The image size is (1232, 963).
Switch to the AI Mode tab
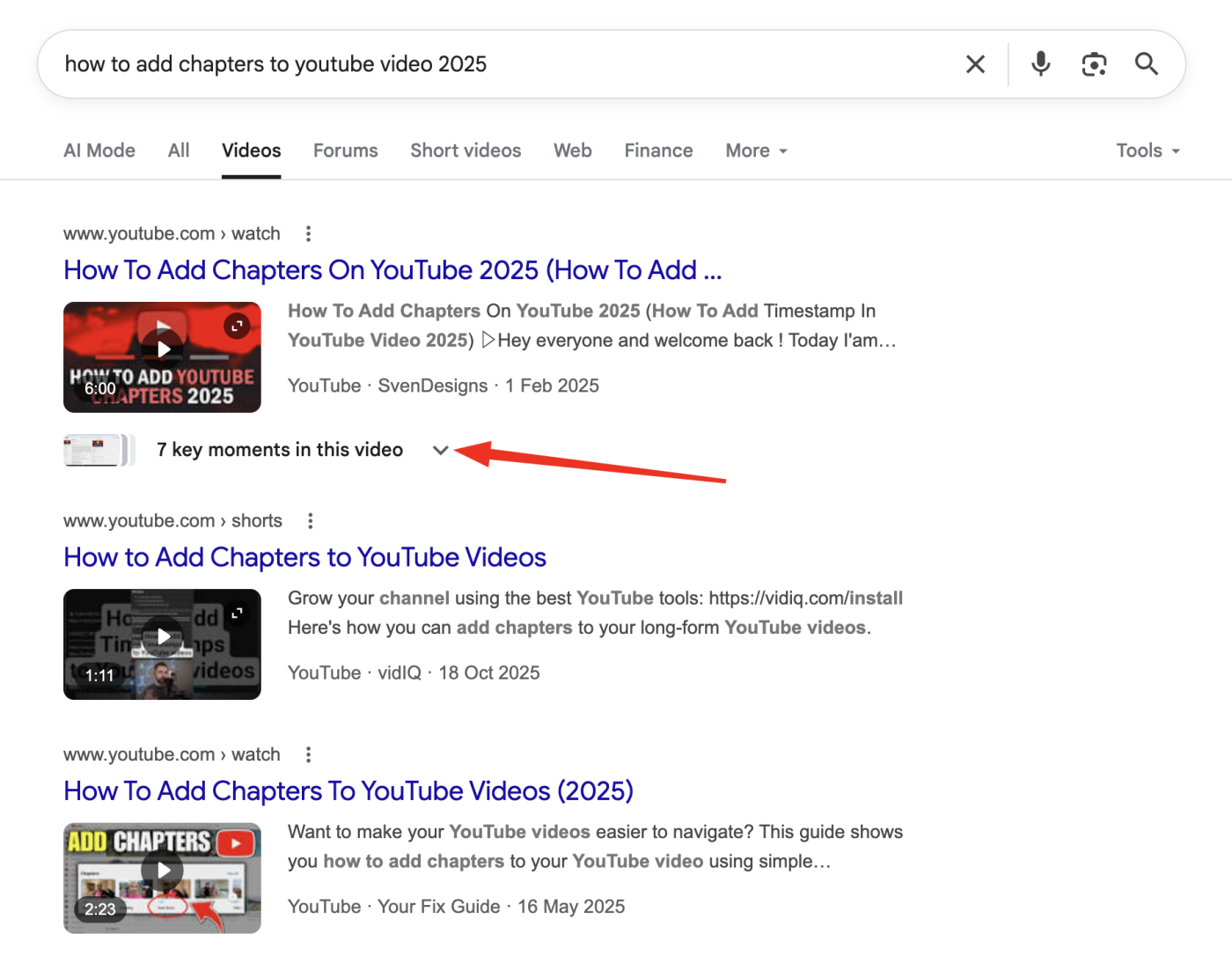(99, 151)
